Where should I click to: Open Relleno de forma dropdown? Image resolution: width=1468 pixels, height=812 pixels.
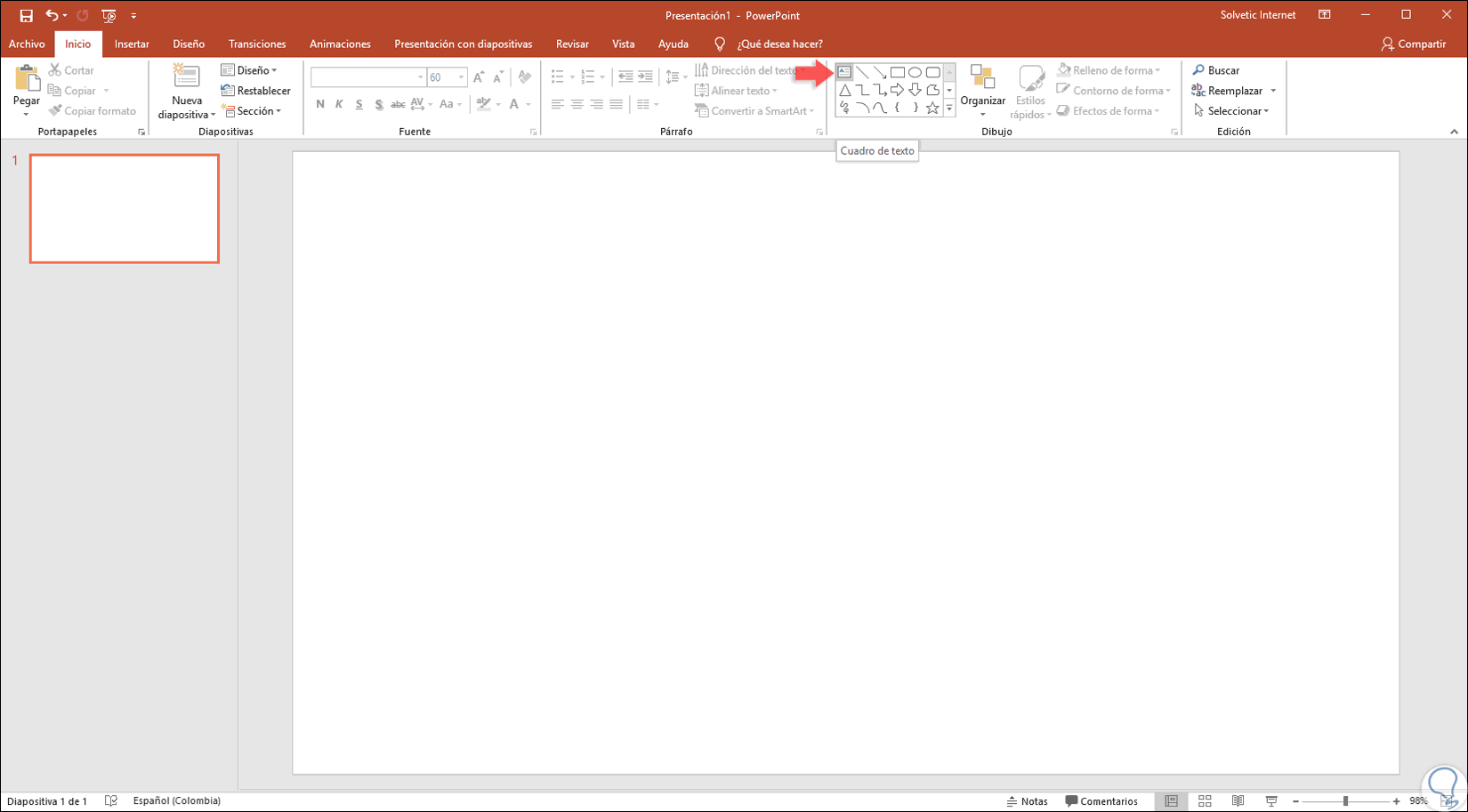point(1109,70)
